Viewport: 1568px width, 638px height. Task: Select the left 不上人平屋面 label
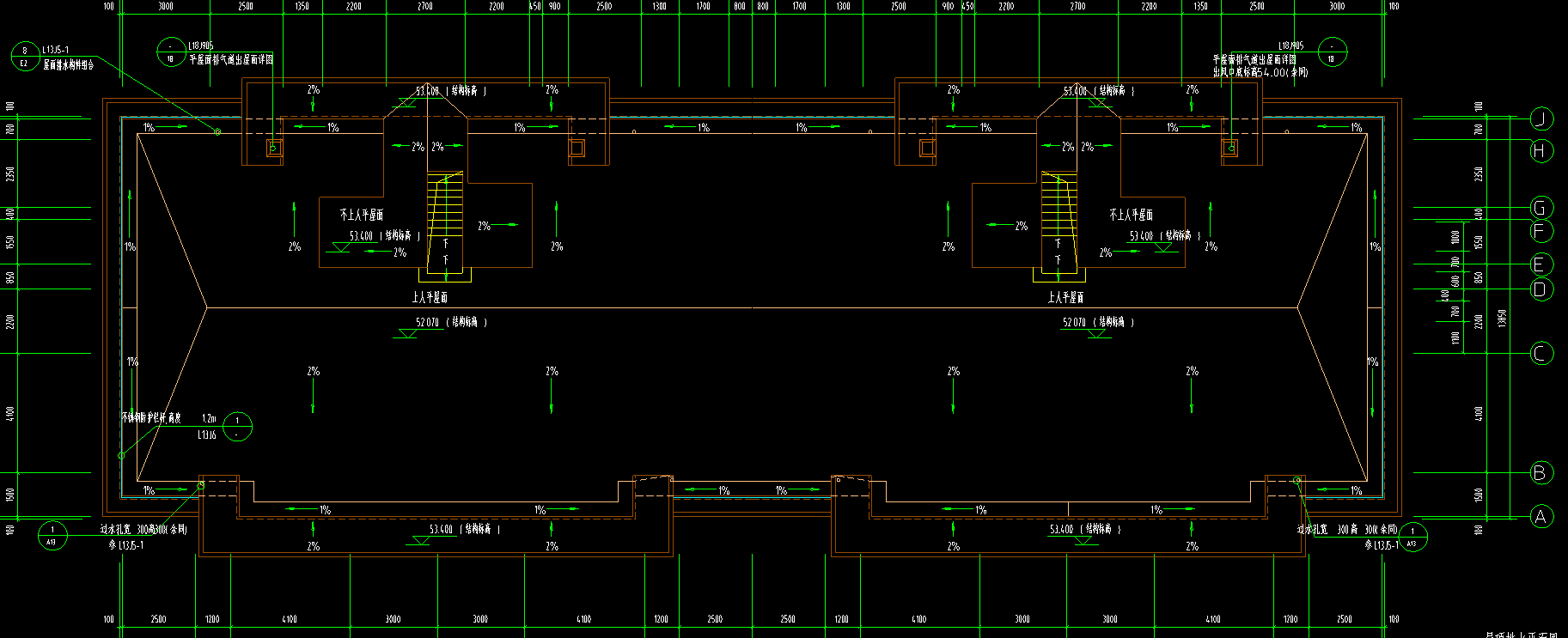coord(362,215)
